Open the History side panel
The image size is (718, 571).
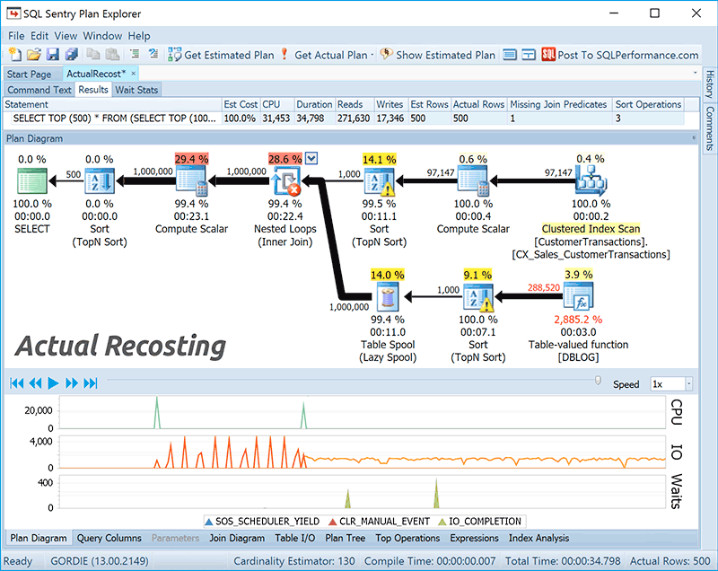click(709, 84)
